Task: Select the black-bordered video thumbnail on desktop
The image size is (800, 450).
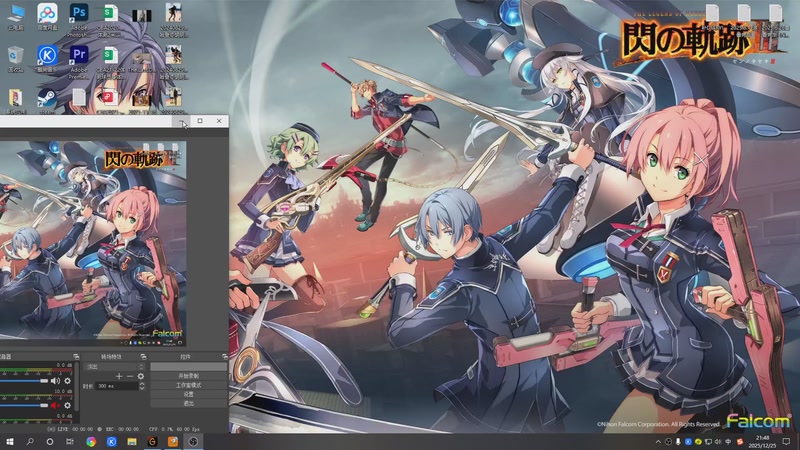Action: click(141, 16)
